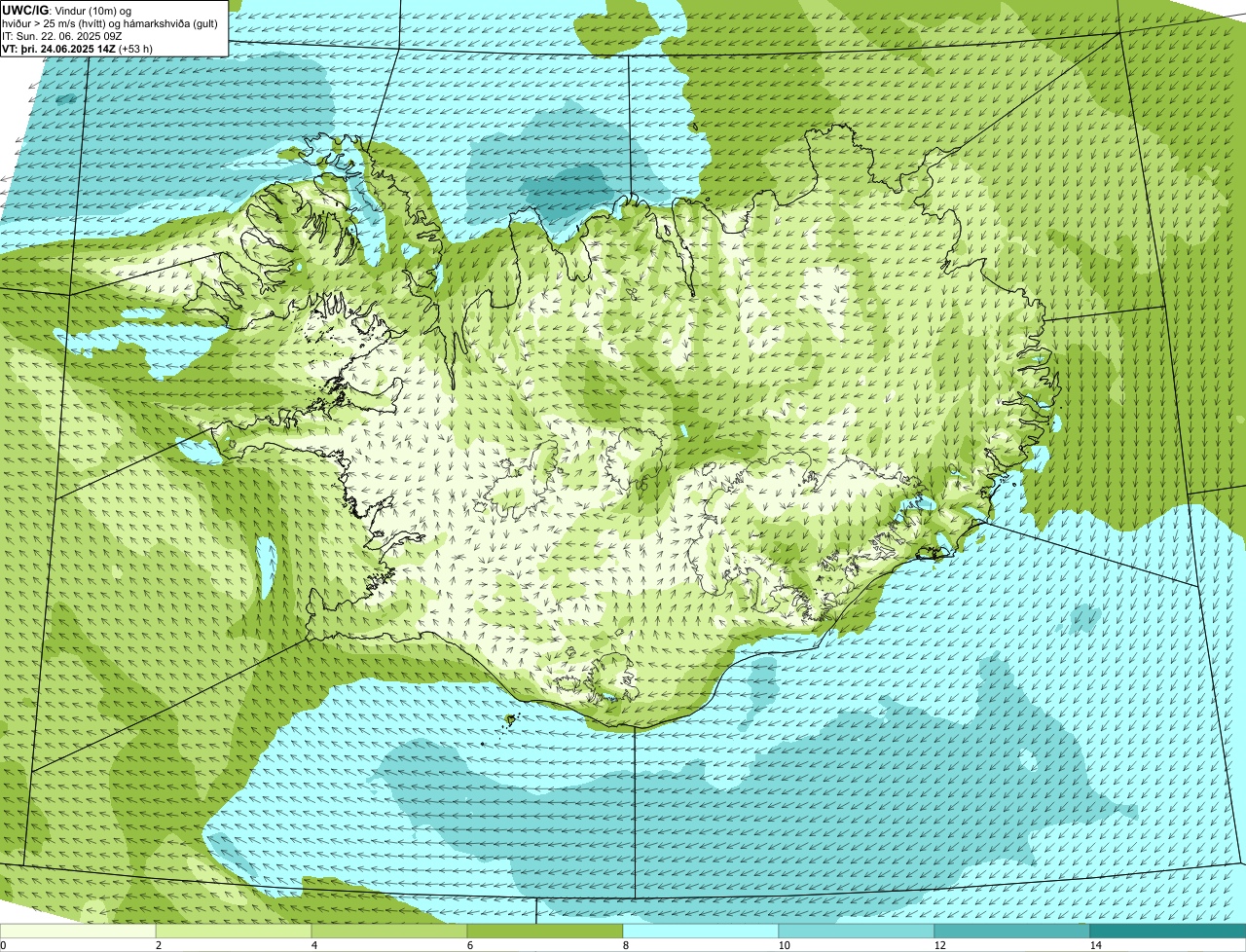Click the 6–8 m/s olive green legend segment
1246x952 pixels.
point(545,932)
